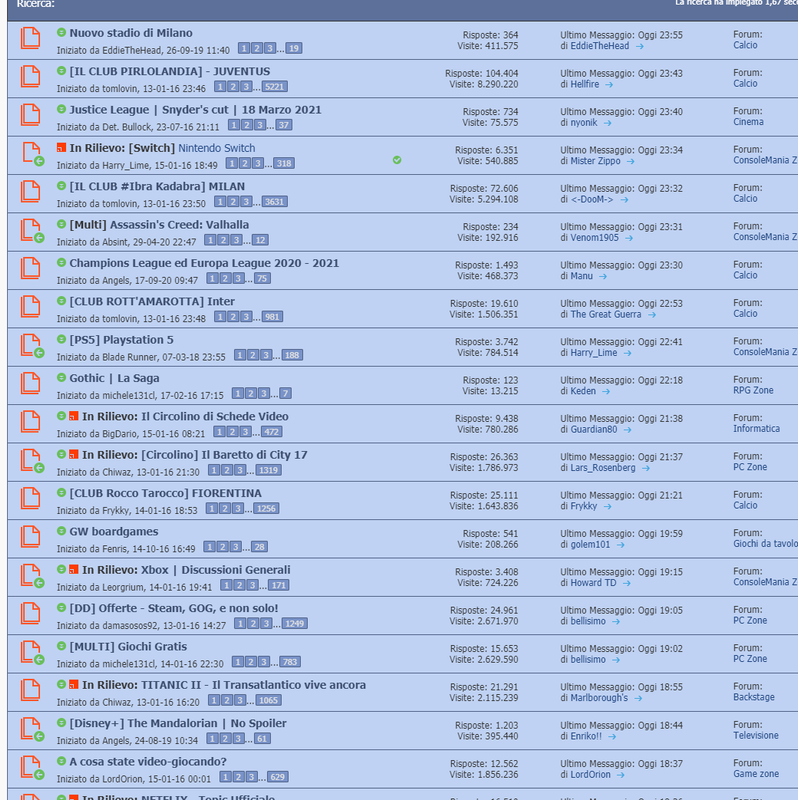Open Calcio forum link in Nuovo stadio row
This screenshot has height=800, width=798.
tap(745, 45)
